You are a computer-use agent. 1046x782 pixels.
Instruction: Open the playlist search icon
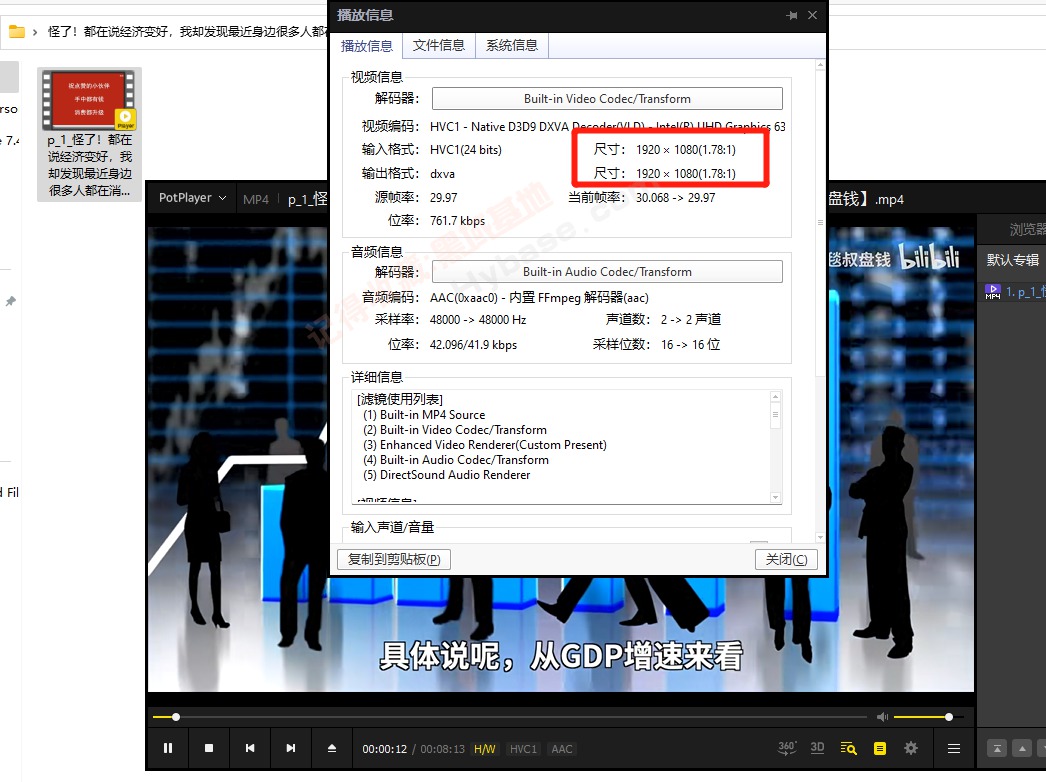(x=849, y=749)
